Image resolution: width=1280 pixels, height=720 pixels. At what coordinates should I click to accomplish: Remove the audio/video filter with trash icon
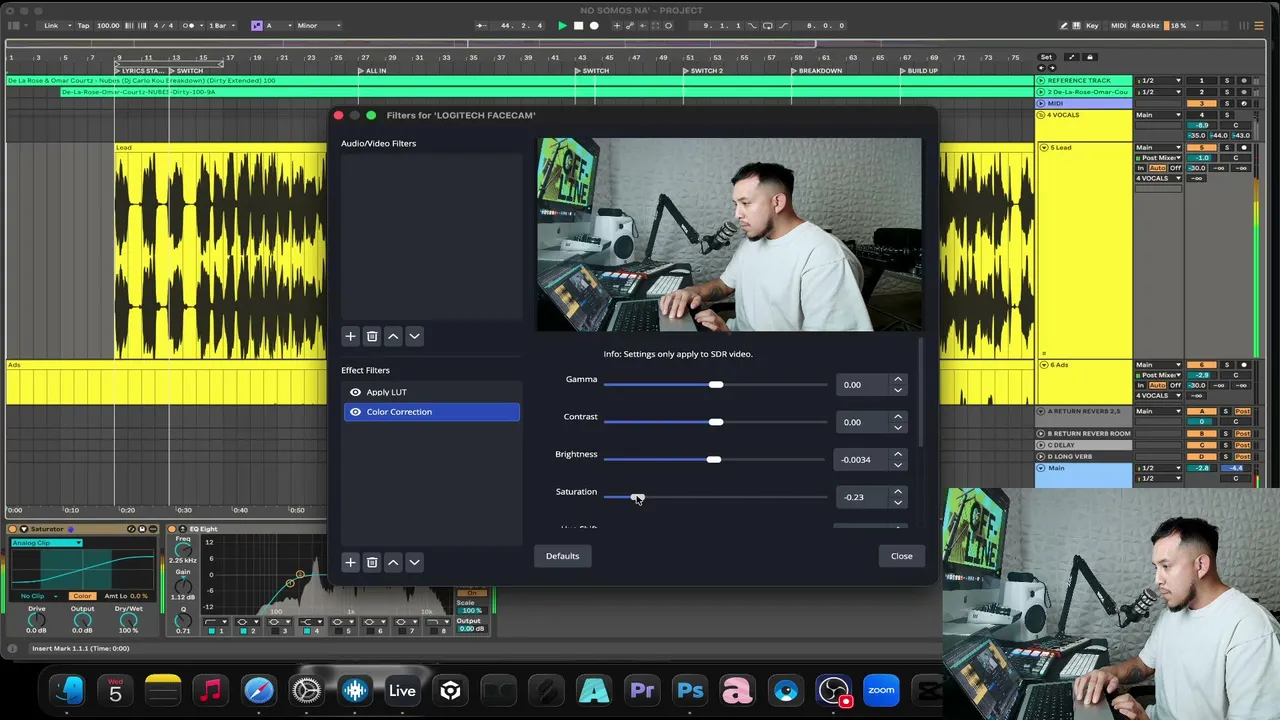pyautogui.click(x=372, y=336)
